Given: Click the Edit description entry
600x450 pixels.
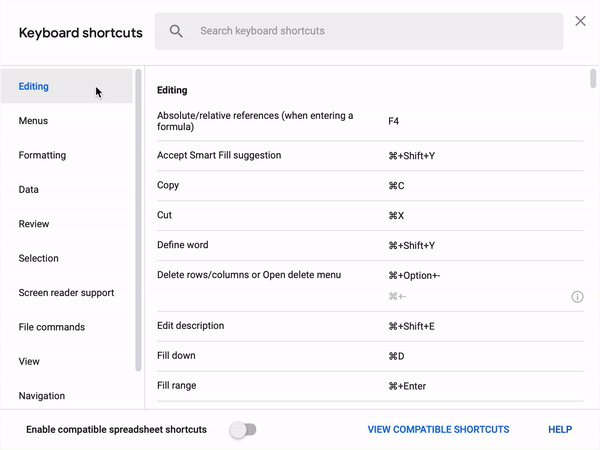Looking at the screenshot, I should [191, 326].
